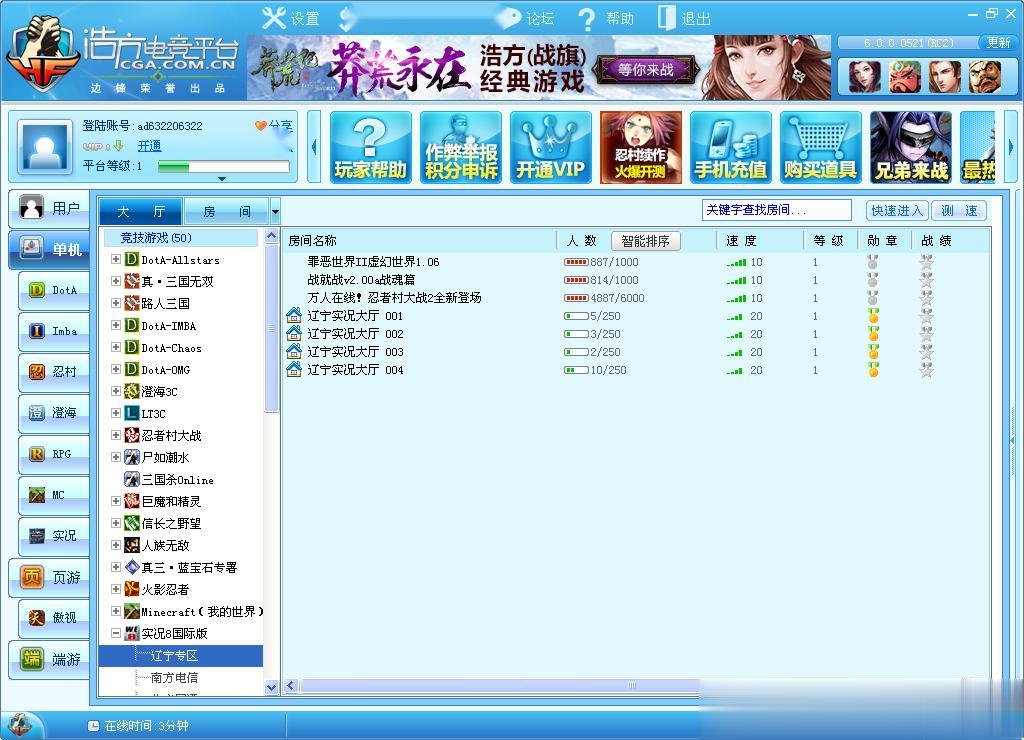
Task: Select the 实况 sidebar shortcut
Action: [54, 536]
